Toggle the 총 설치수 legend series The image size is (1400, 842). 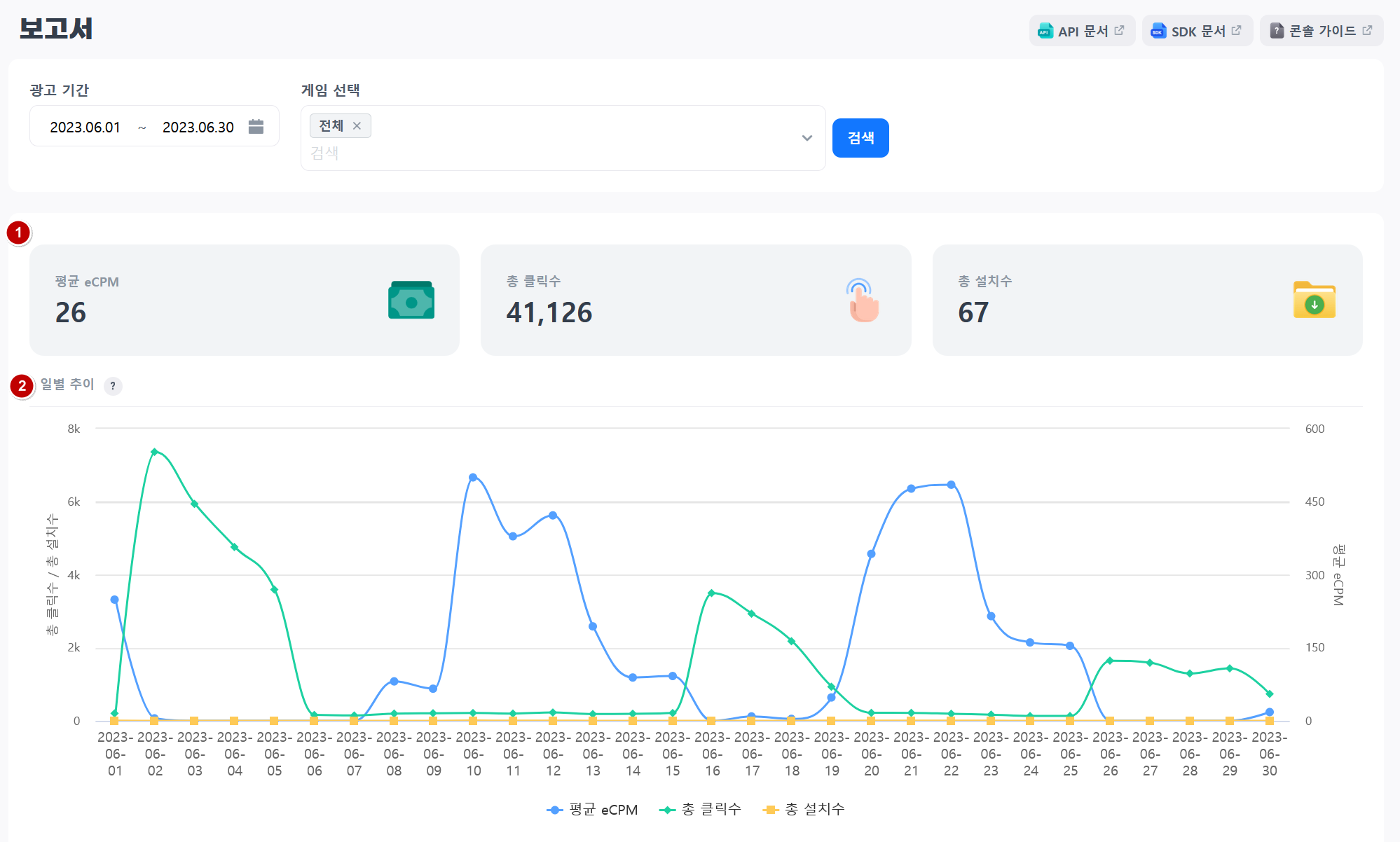pos(804,810)
